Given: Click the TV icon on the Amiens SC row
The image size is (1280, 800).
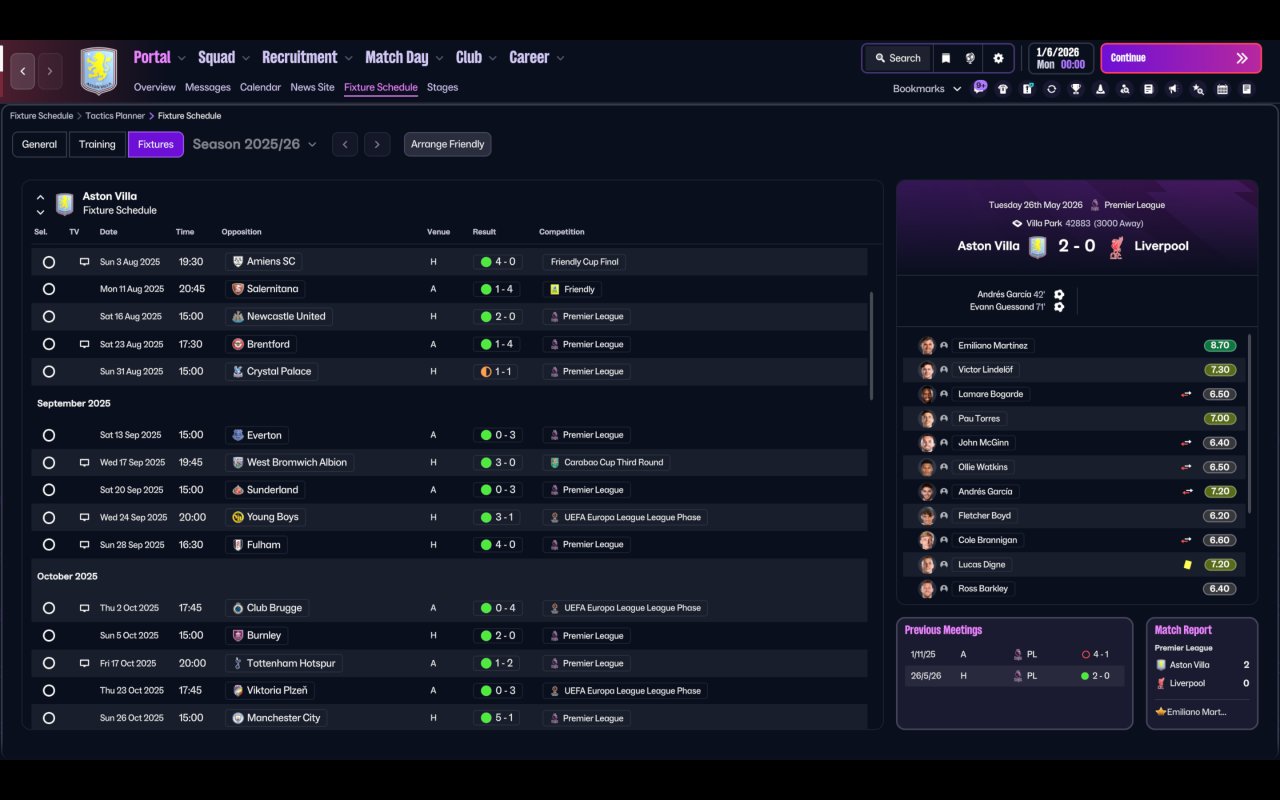Looking at the screenshot, I should coord(84,262).
